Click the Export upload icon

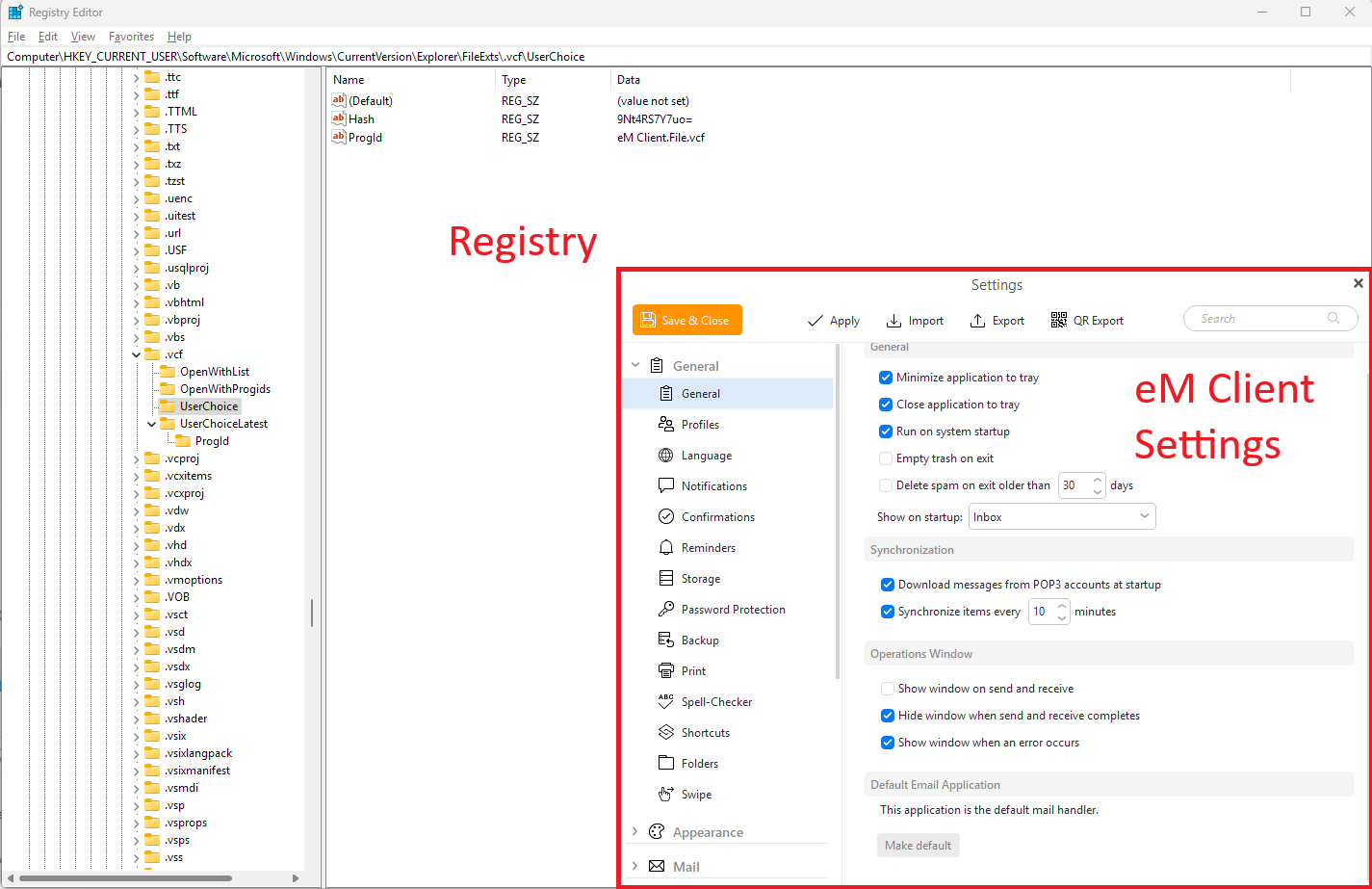pyautogui.click(x=977, y=321)
